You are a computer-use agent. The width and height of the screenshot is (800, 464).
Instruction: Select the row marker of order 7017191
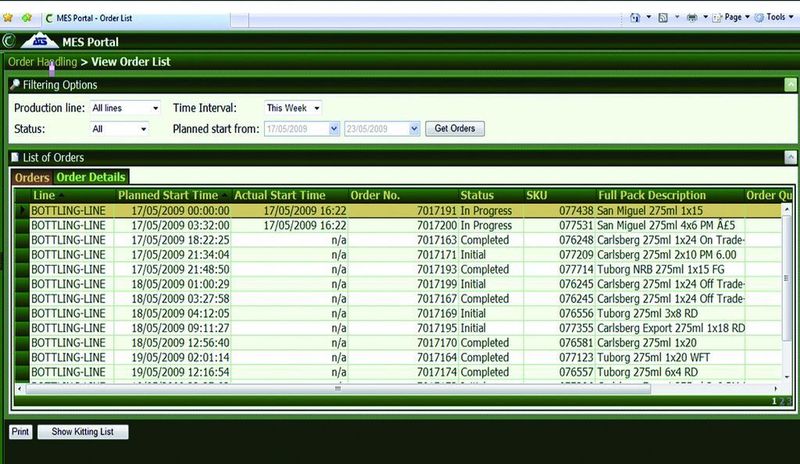coord(22,211)
